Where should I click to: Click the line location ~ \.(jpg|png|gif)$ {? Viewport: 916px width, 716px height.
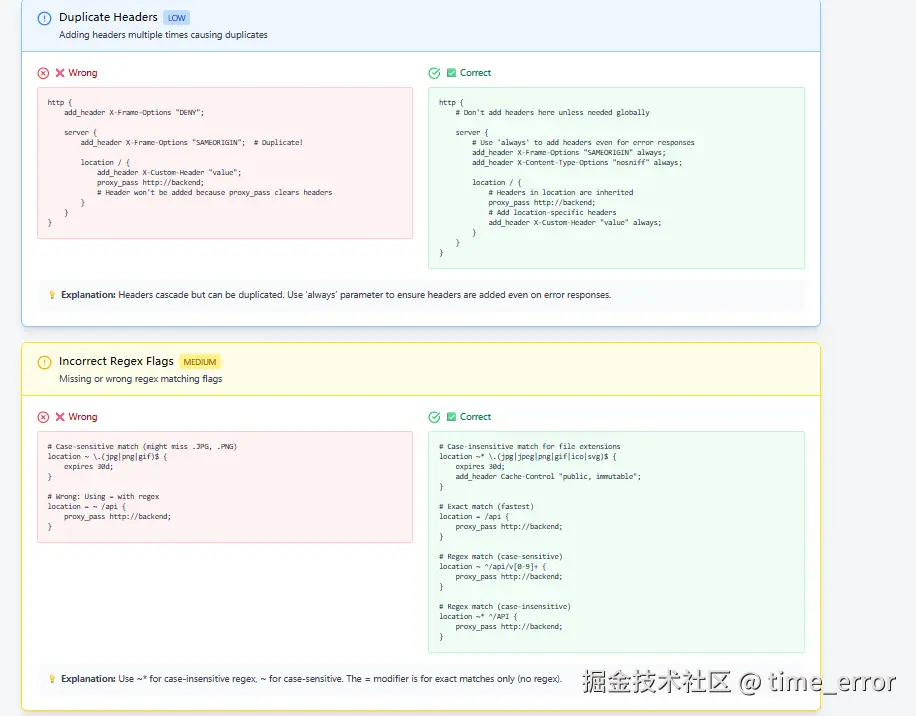pos(107,456)
